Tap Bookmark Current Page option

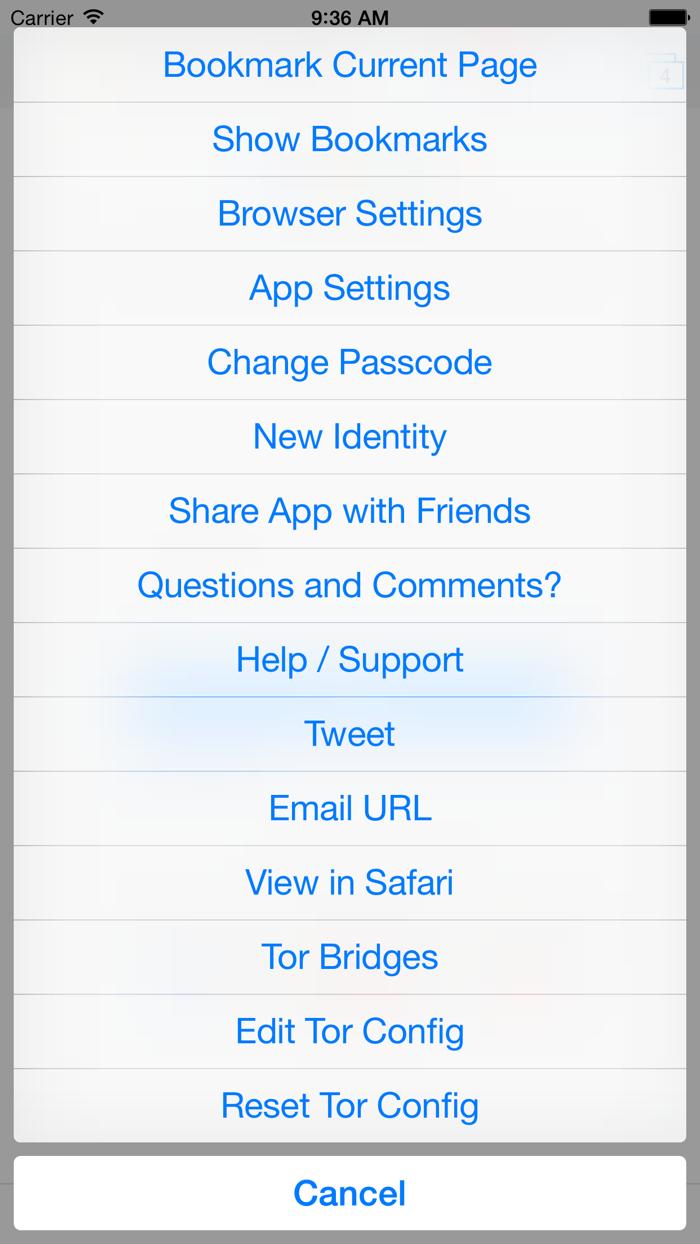(x=350, y=66)
